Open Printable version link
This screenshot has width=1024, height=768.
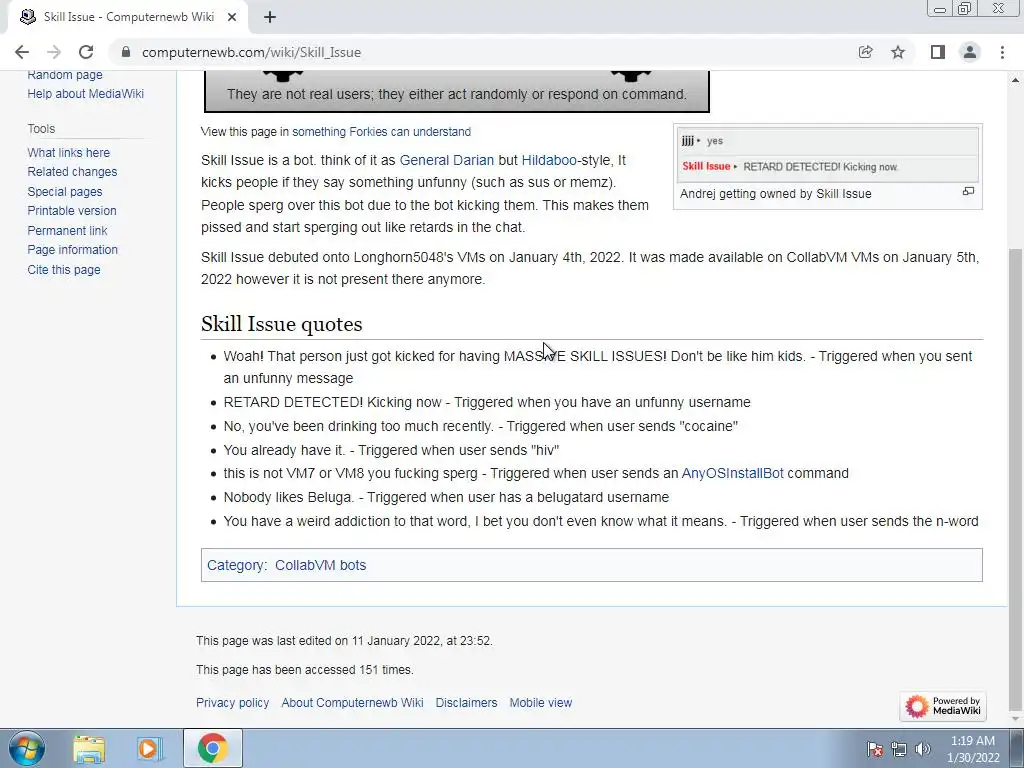coord(72,210)
